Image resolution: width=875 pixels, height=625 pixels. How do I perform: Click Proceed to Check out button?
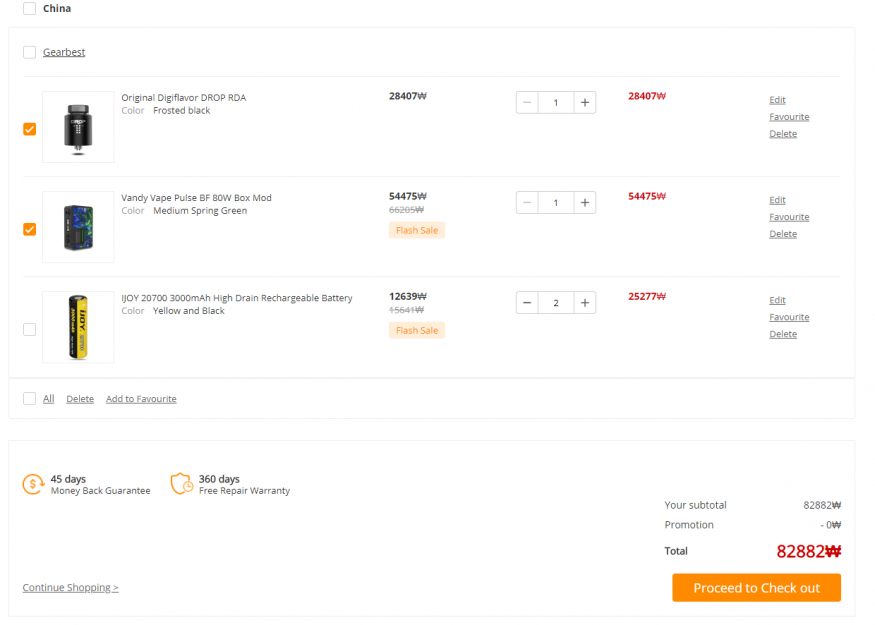point(756,588)
